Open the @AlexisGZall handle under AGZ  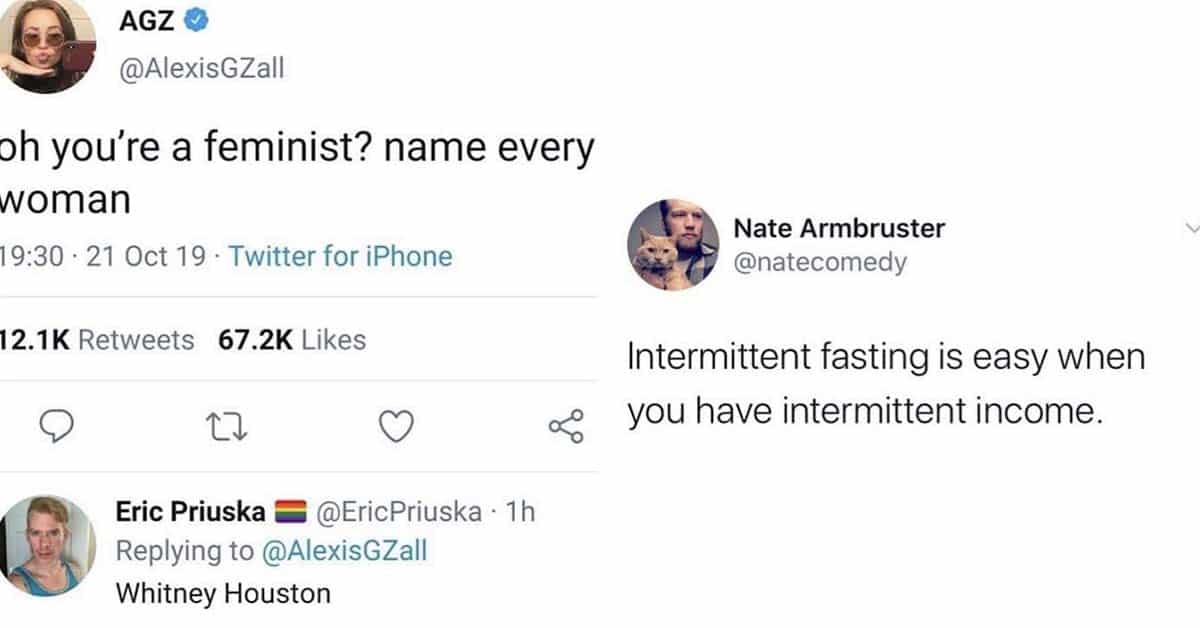[201, 70]
